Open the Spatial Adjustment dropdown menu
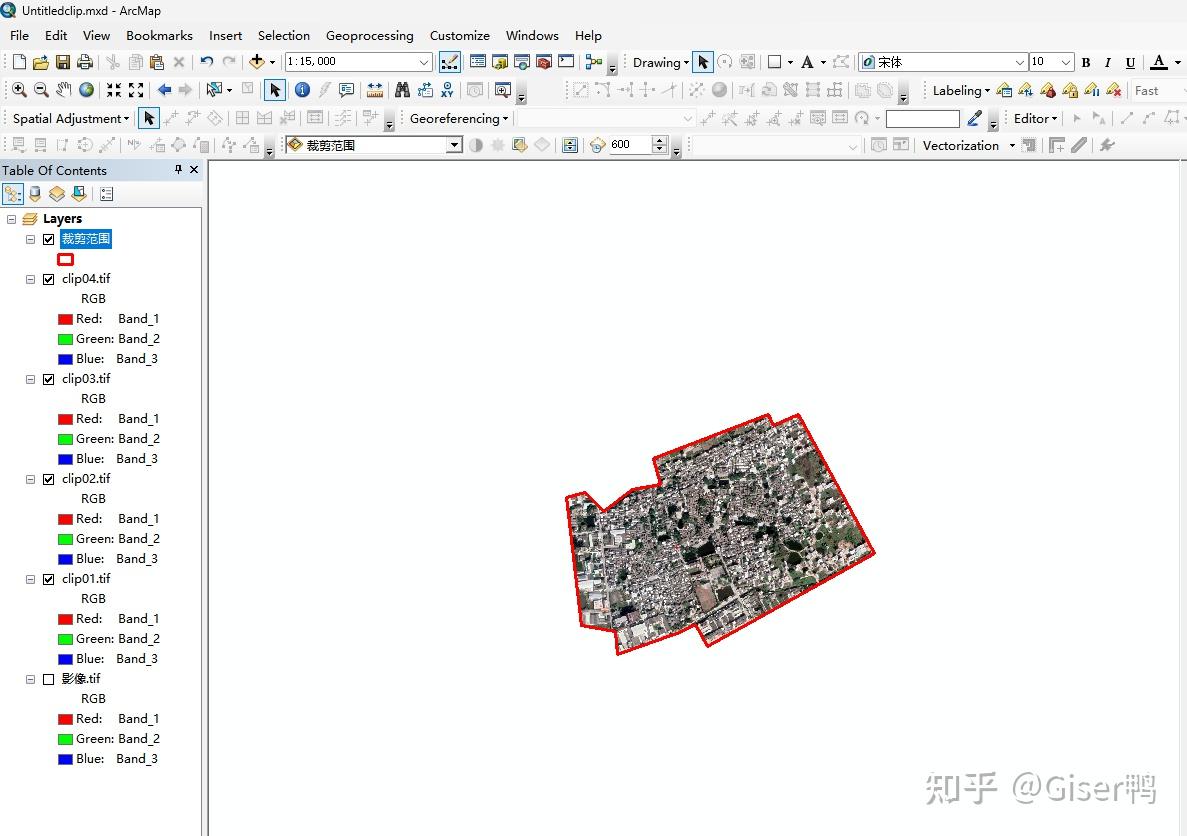Viewport: 1187px width, 836px height. [x=67, y=118]
